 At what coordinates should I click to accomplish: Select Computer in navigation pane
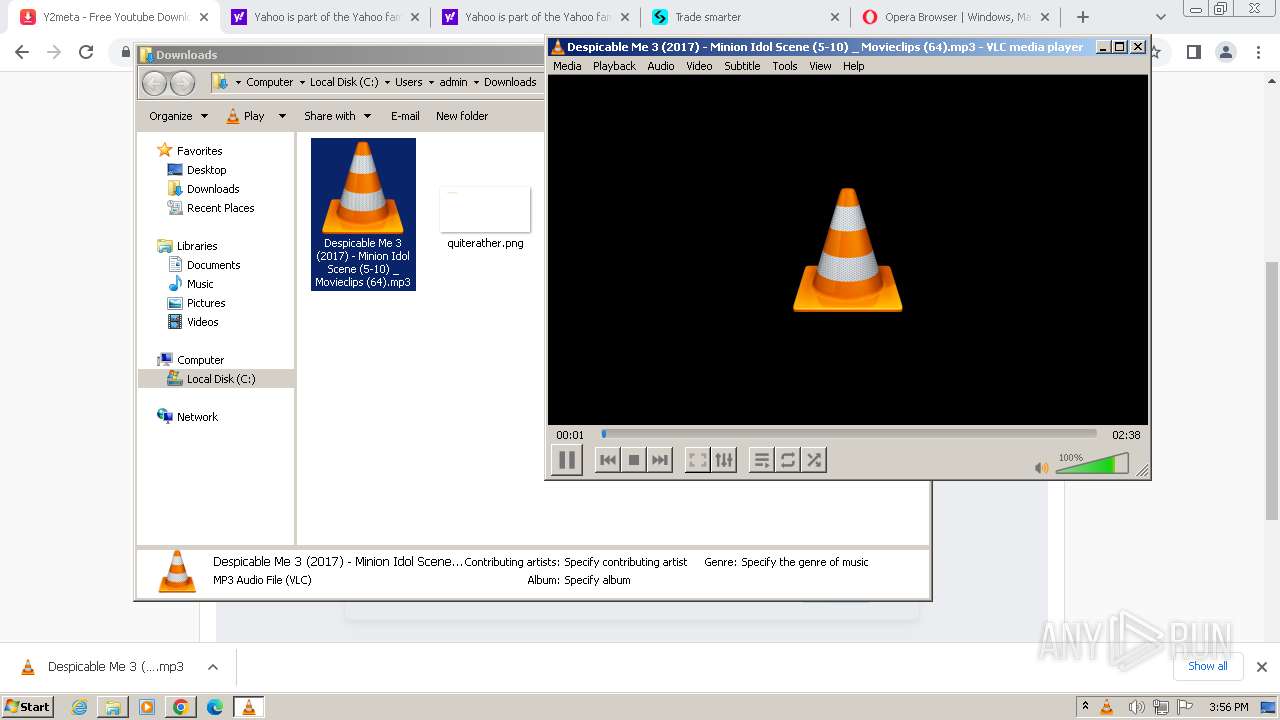coord(200,360)
